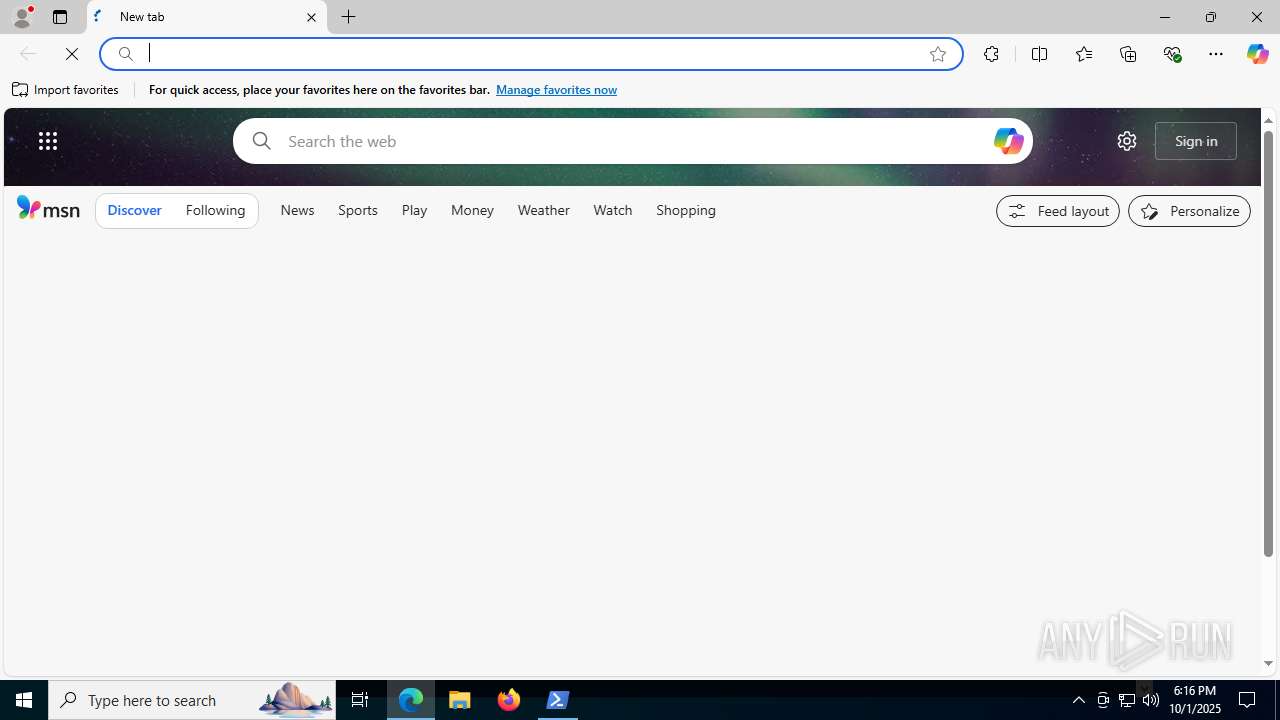Image resolution: width=1280 pixels, height=720 pixels.
Task: Click the taskbar search box
Action: pyautogui.click(x=192, y=700)
